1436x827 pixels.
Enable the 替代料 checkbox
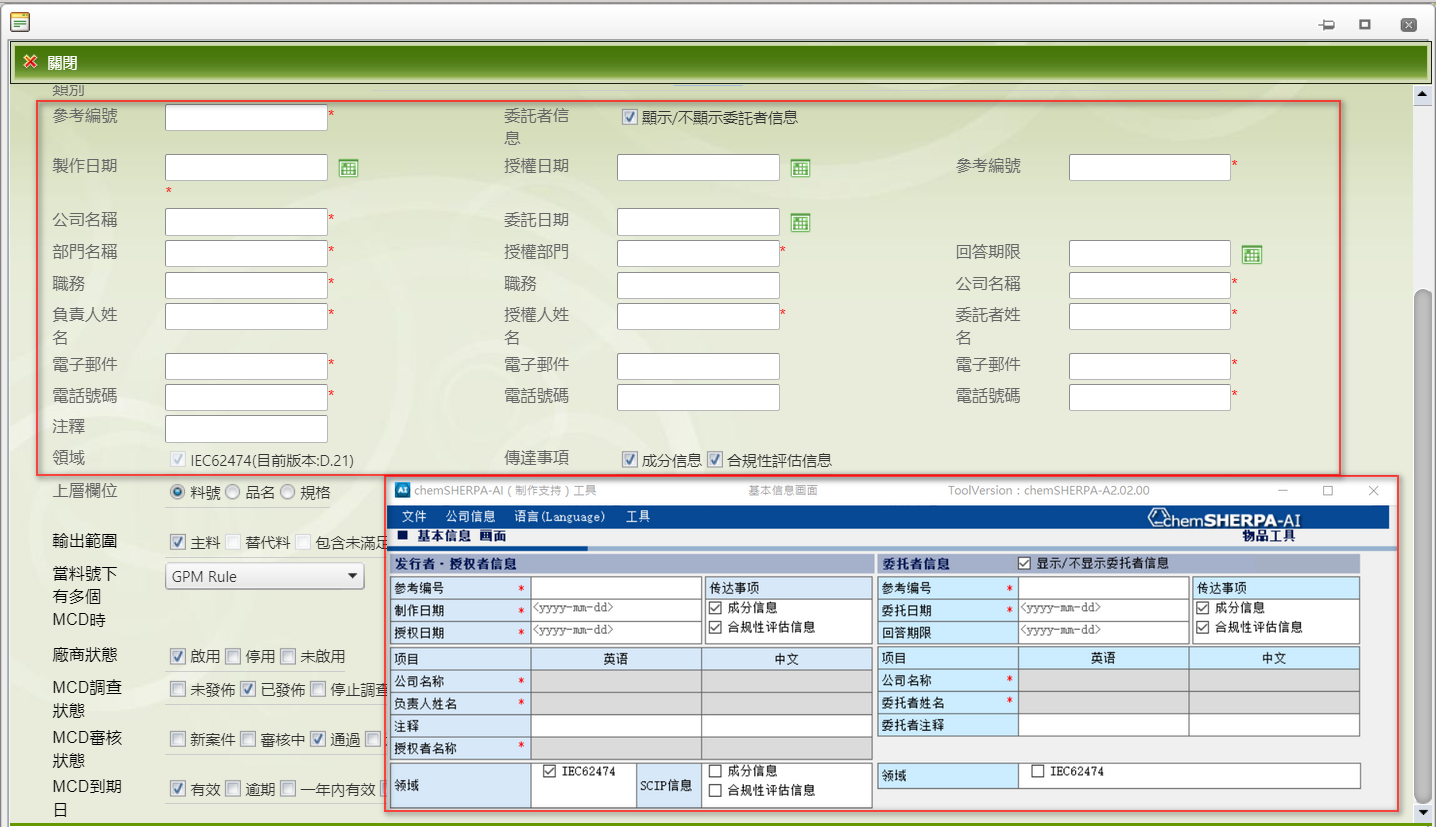point(233,542)
